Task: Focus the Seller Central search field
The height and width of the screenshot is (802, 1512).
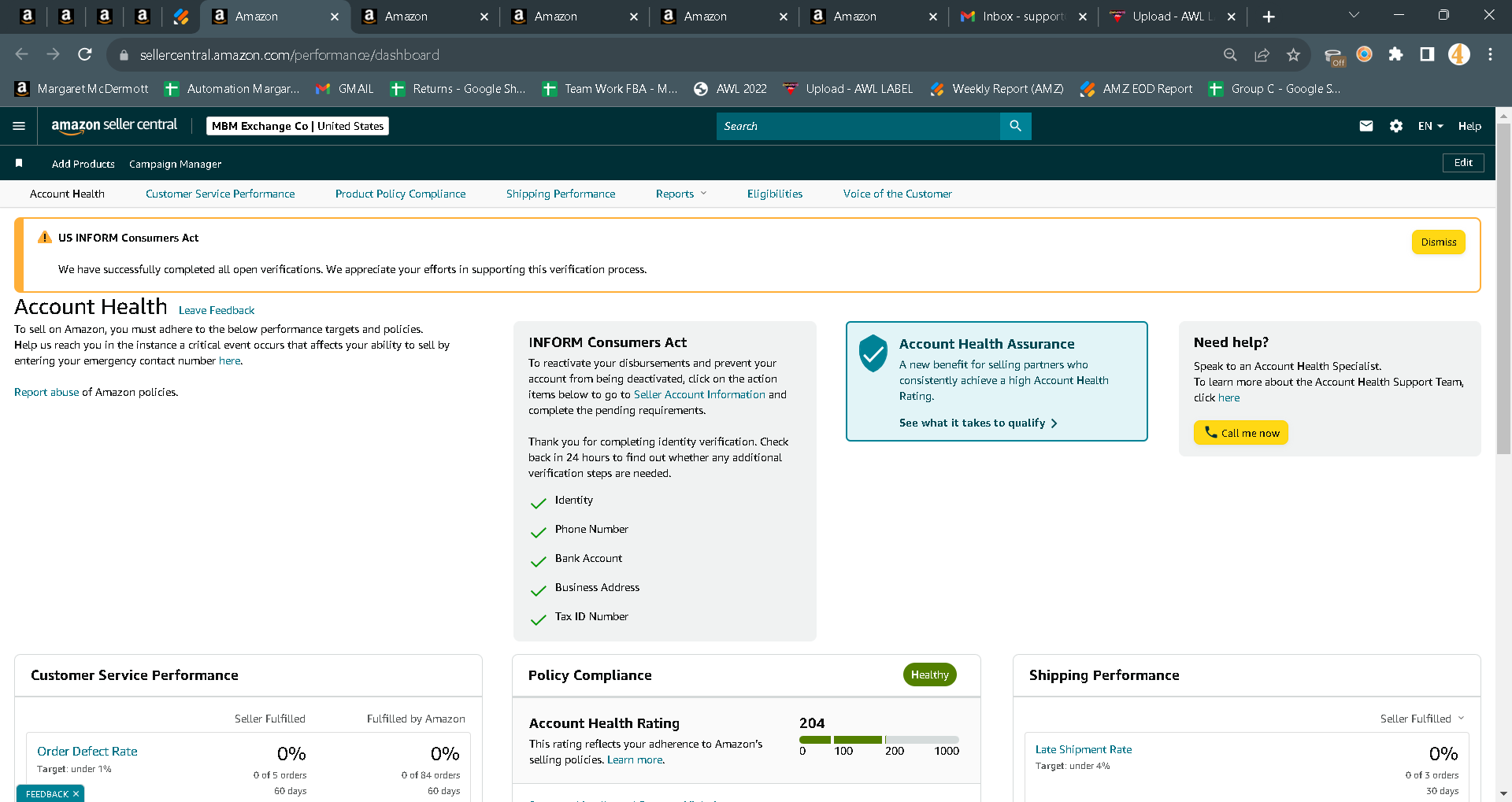Action: pos(858,126)
